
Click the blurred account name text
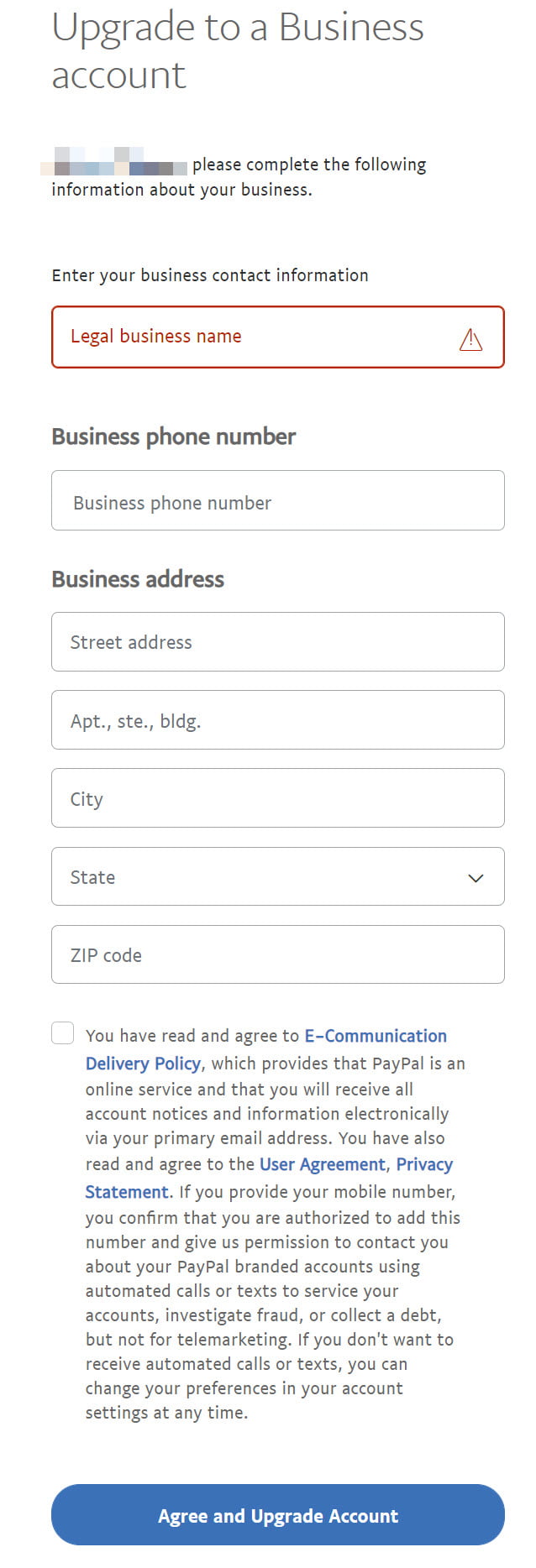coord(116,163)
